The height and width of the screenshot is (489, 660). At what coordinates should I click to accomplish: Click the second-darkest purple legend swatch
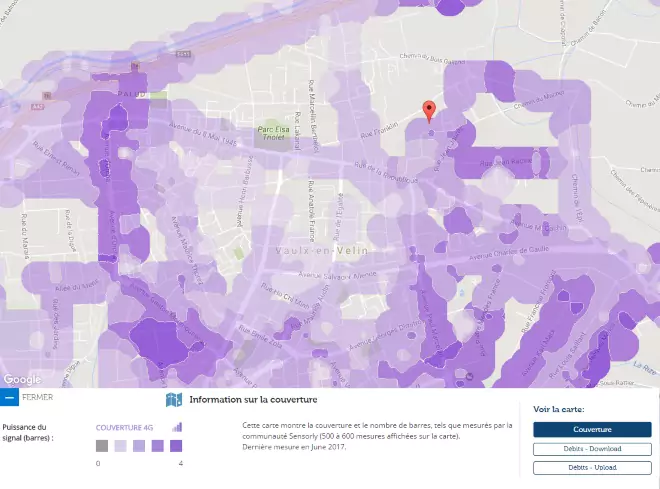point(157,446)
